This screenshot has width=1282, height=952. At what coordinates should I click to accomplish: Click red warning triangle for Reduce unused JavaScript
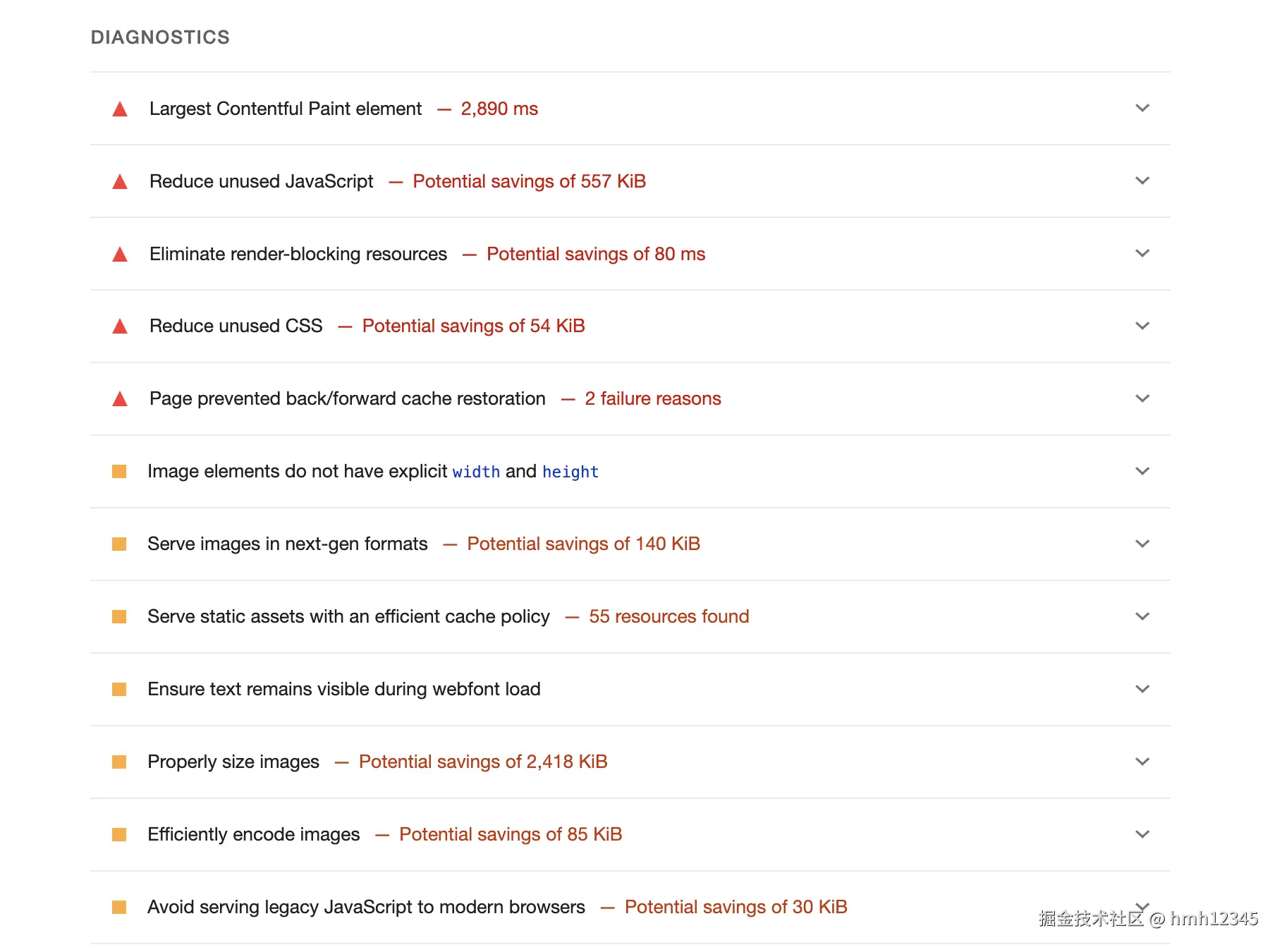pos(120,182)
